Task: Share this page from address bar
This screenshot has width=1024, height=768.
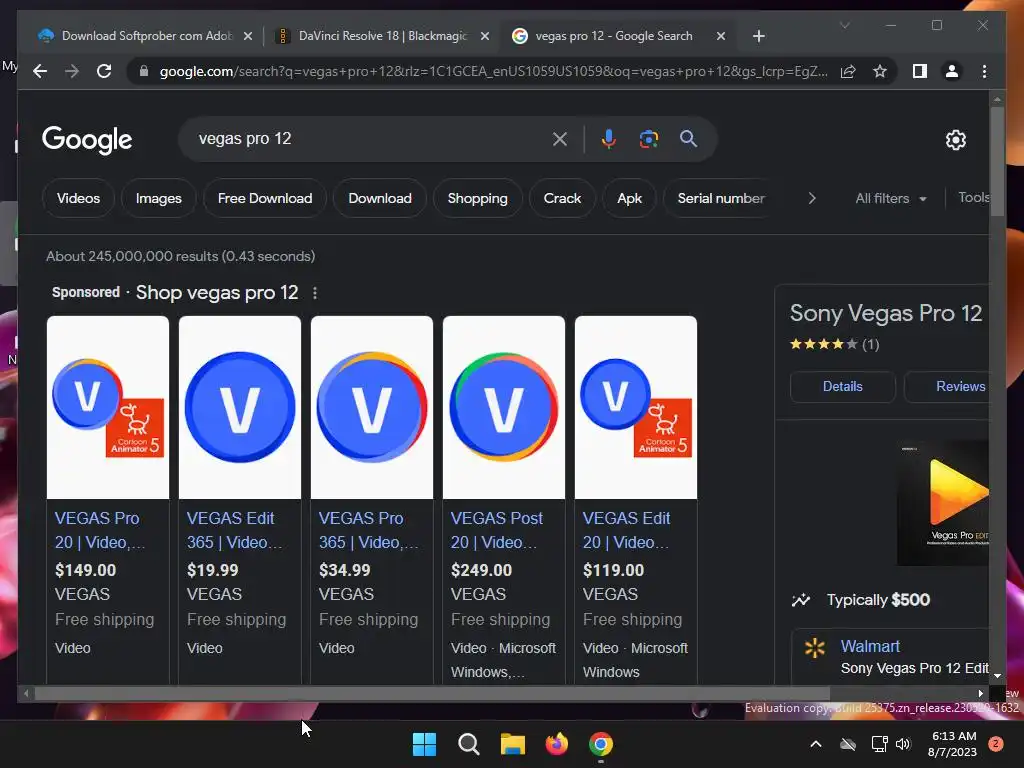Action: [848, 71]
